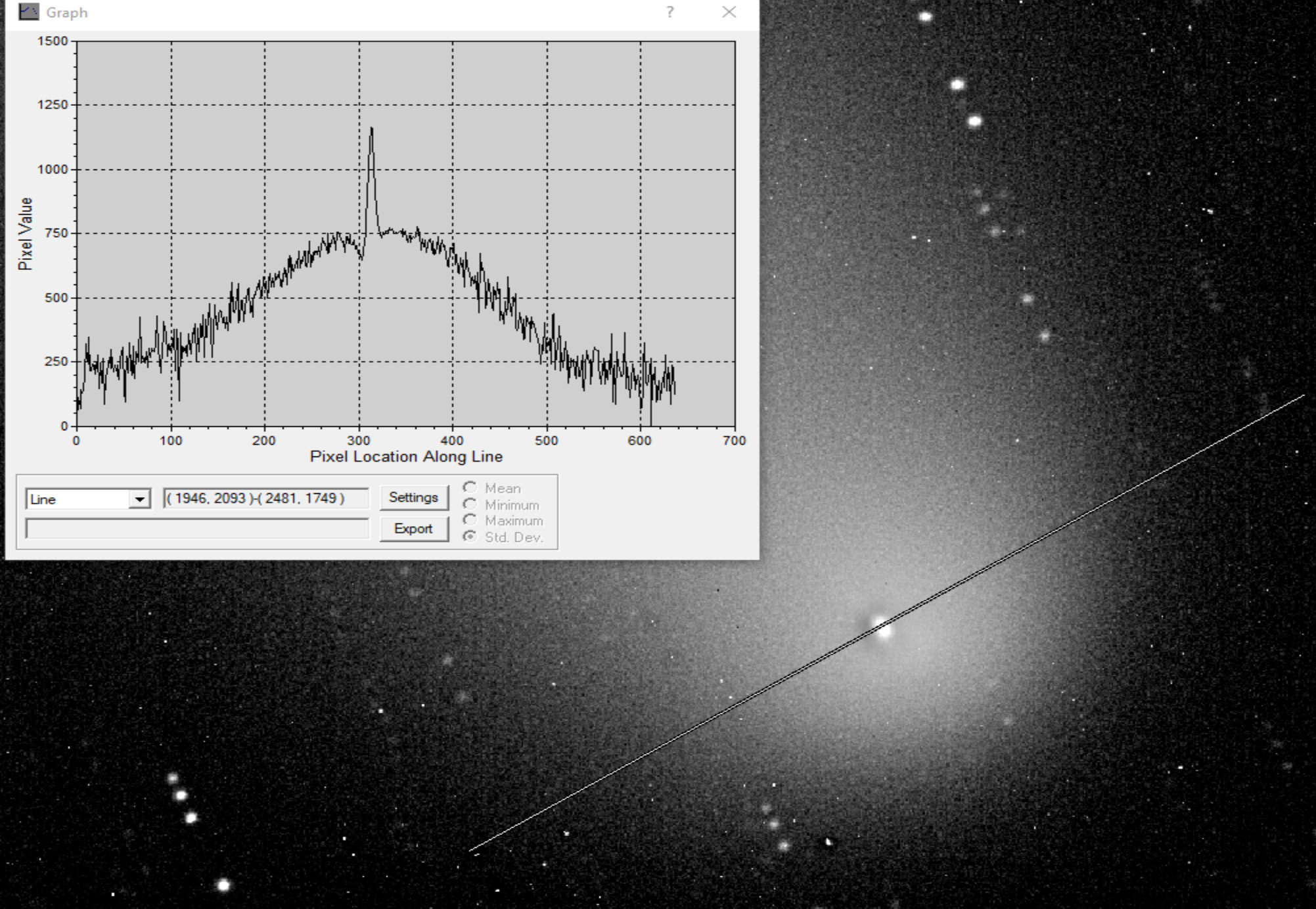Click the empty text field beside Export
Screen dimensions: 1316x909
(197, 529)
